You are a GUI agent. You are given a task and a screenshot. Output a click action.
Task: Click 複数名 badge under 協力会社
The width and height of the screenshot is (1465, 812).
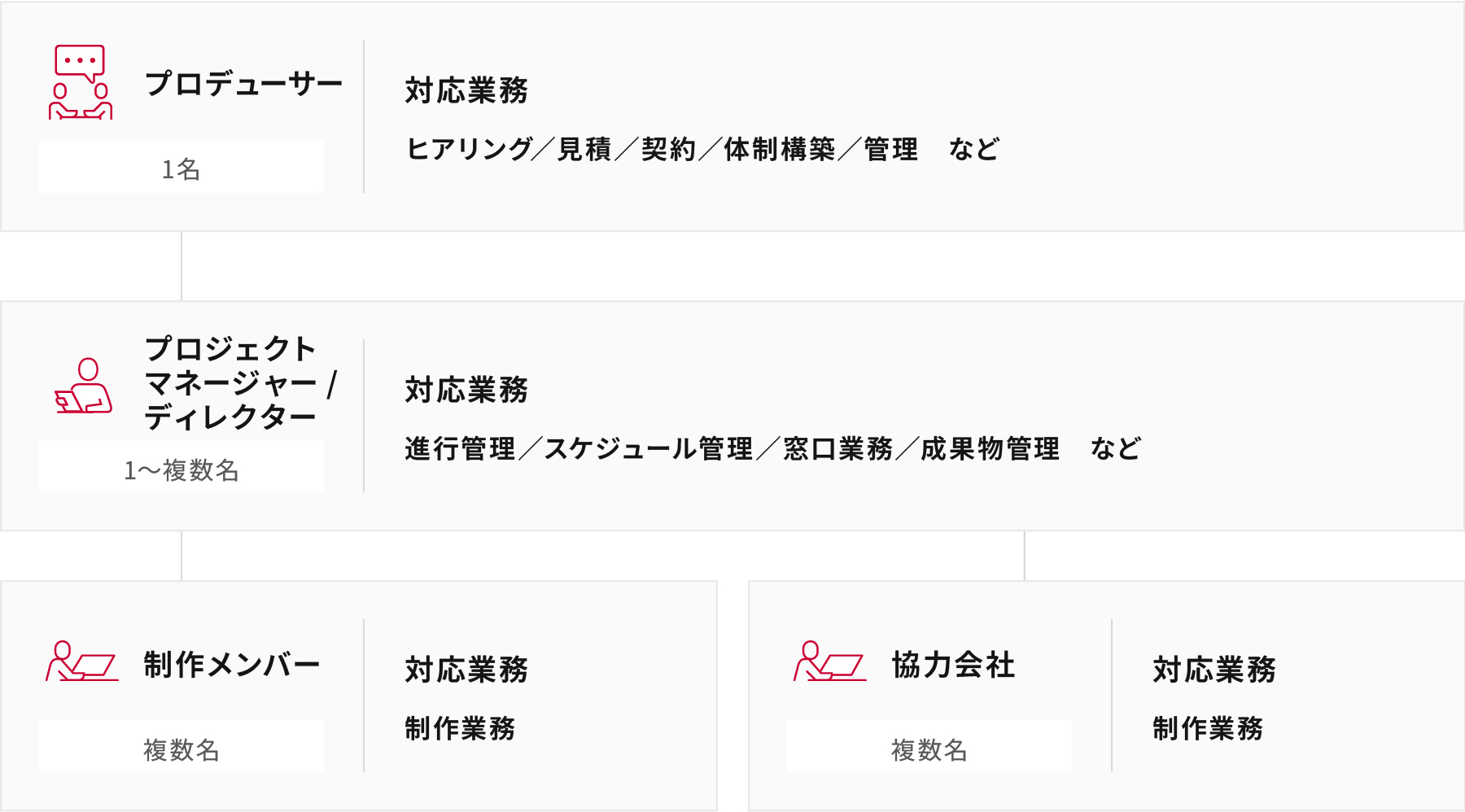pyautogui.click(x=929, y=748)
